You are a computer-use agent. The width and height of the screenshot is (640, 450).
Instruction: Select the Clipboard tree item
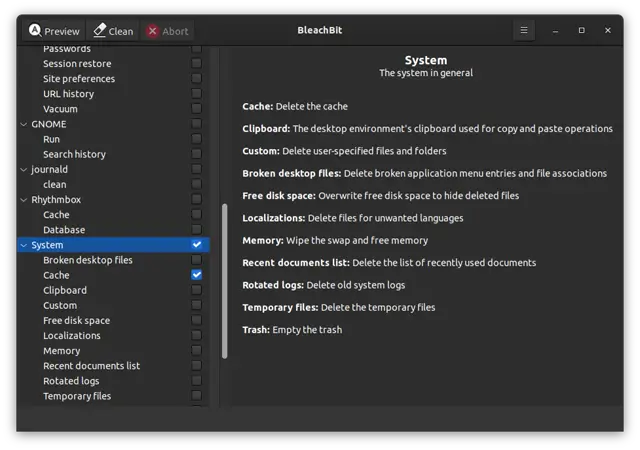pos(65,290)
